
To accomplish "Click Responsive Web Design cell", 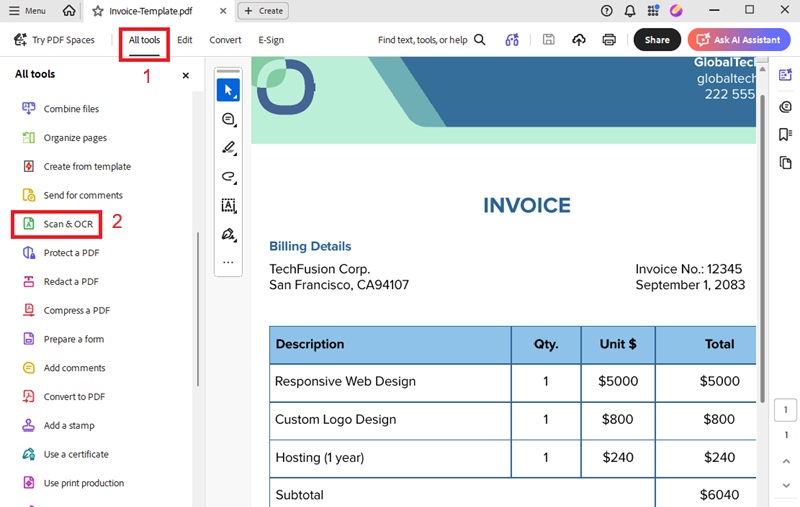I will pos(390,382).
